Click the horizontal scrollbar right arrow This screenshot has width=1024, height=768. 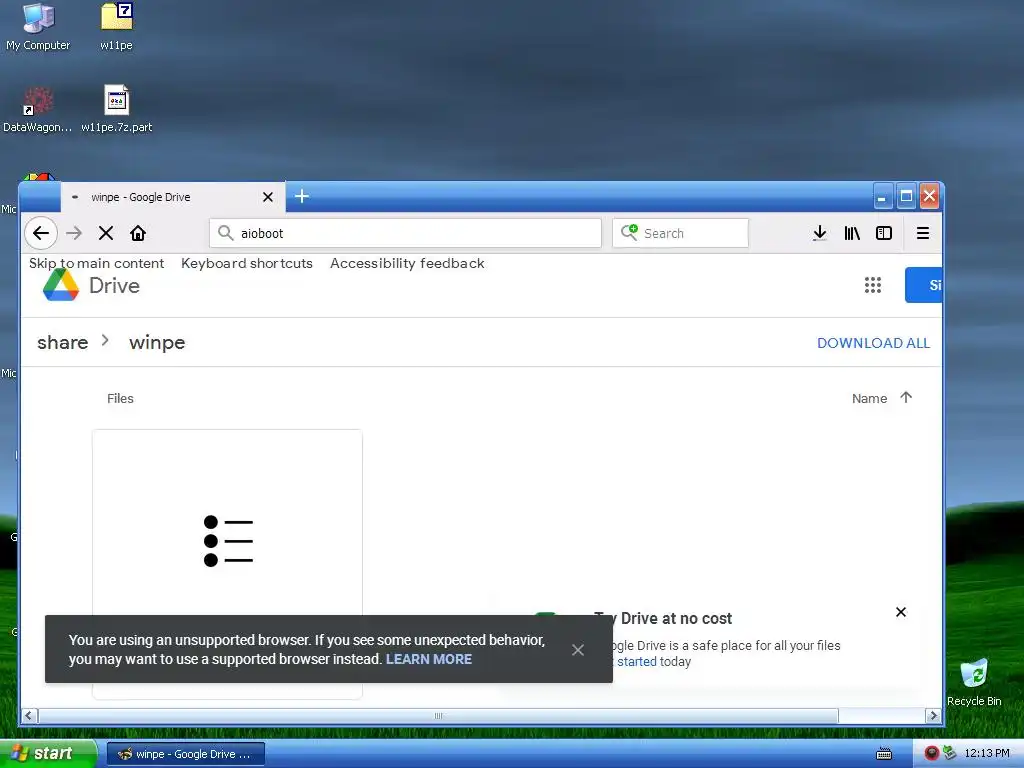pyautogui.click(x=934, y=716)
